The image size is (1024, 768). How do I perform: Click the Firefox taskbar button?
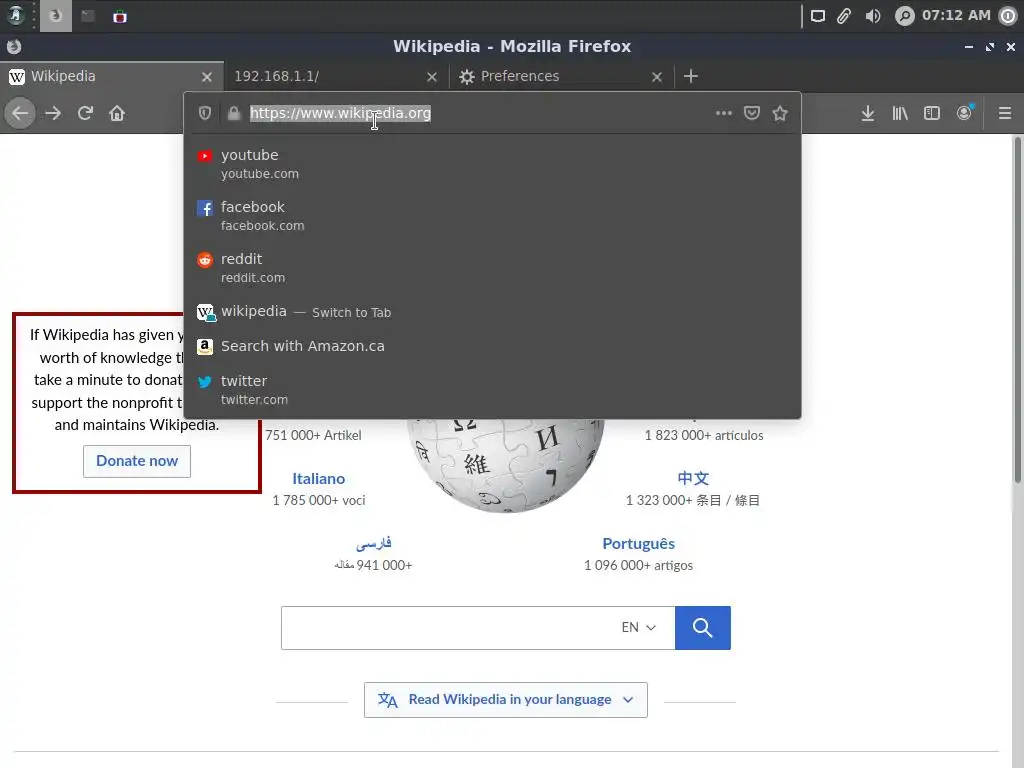click(x=56, y=16)
